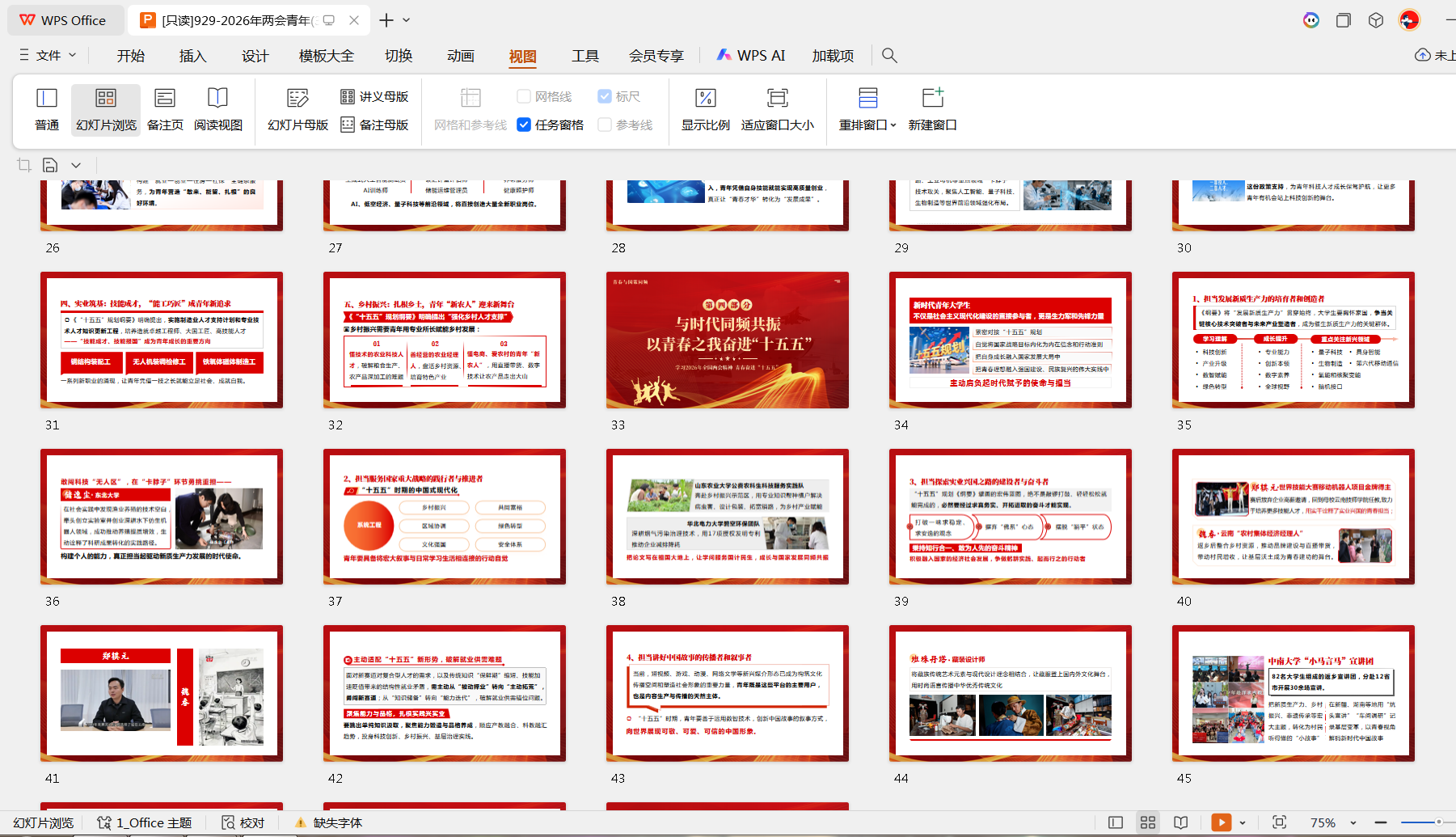The image size is (1456, 837).
Task: Select slide 34 thumbnail
Action: tap(1011, 340)
